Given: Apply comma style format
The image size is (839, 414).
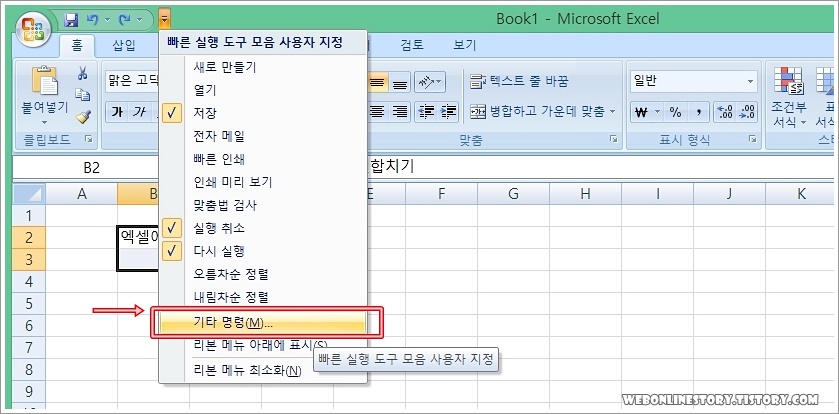Looking at the screenshot, I should click(x=698, y=112).
